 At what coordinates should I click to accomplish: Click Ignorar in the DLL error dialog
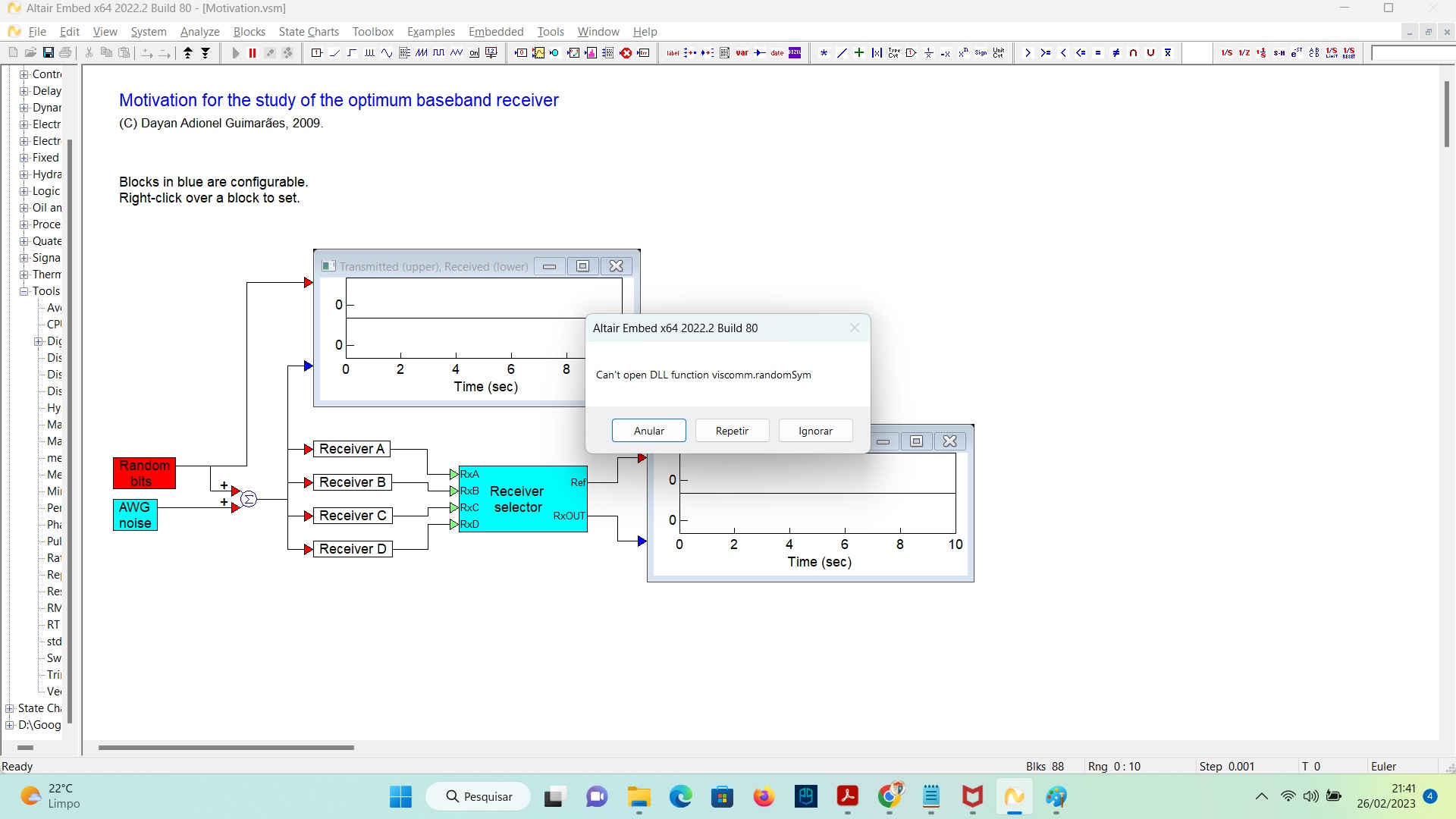(x=815, y=430)
